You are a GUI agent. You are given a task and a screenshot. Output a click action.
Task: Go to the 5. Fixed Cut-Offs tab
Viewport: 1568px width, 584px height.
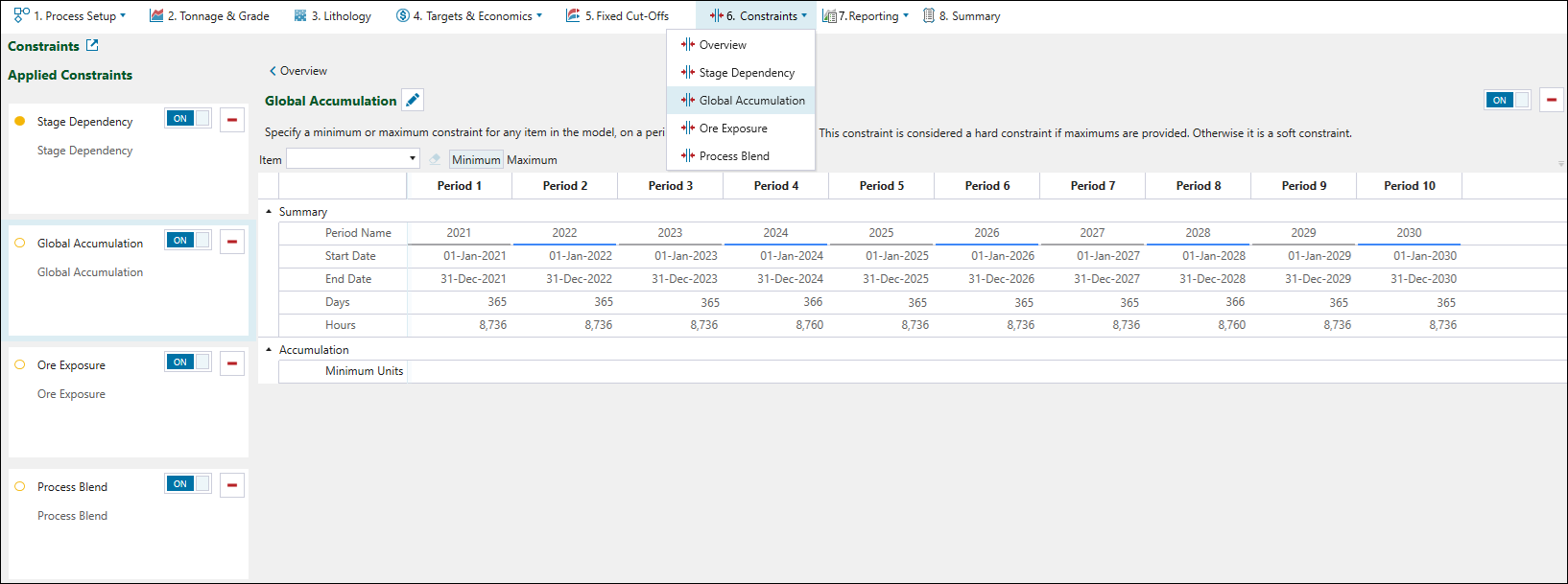pyautogui.click(x=617, y=16)
